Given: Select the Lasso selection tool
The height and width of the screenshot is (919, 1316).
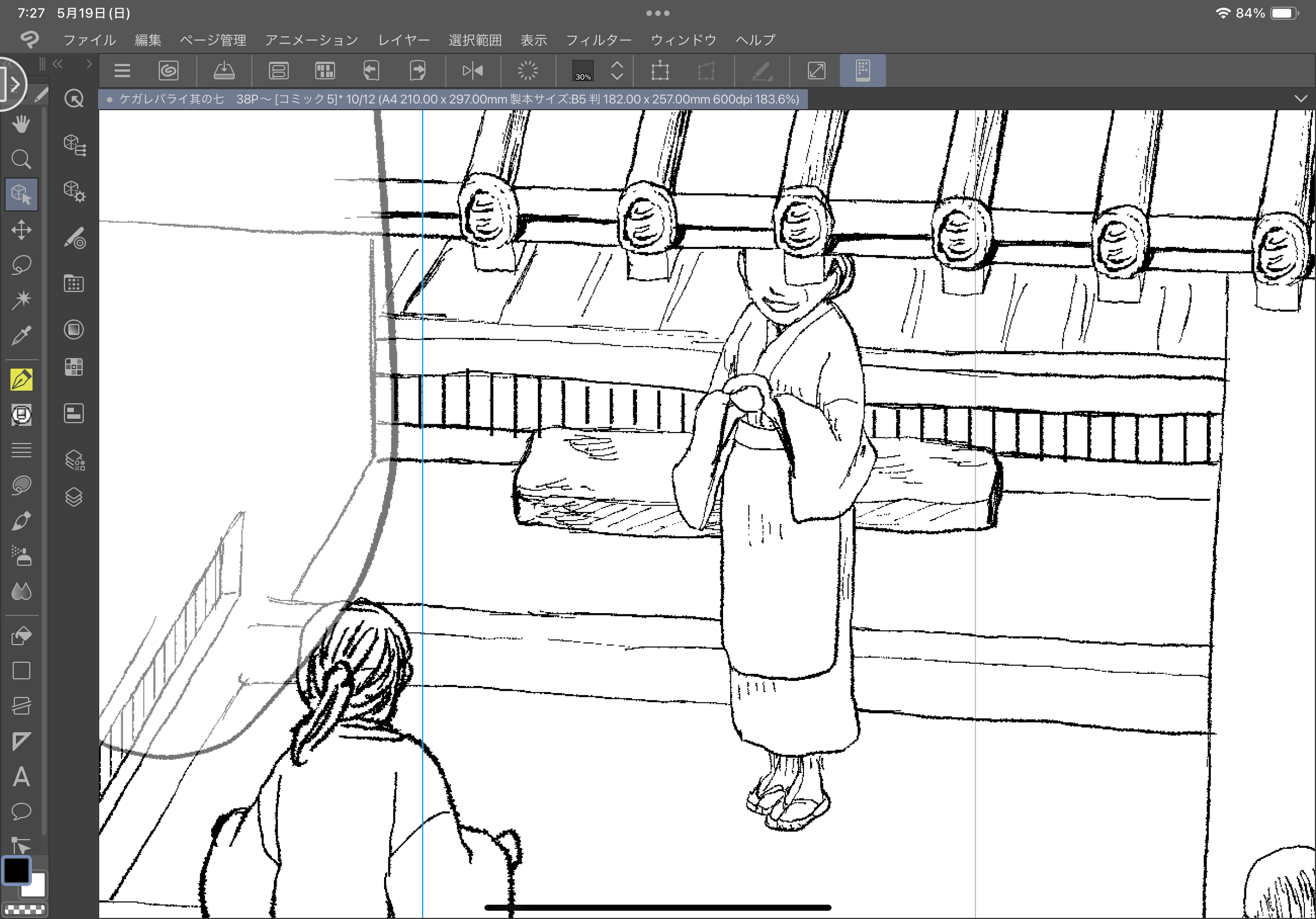Looking at the screenshot, I should (21, 264).
